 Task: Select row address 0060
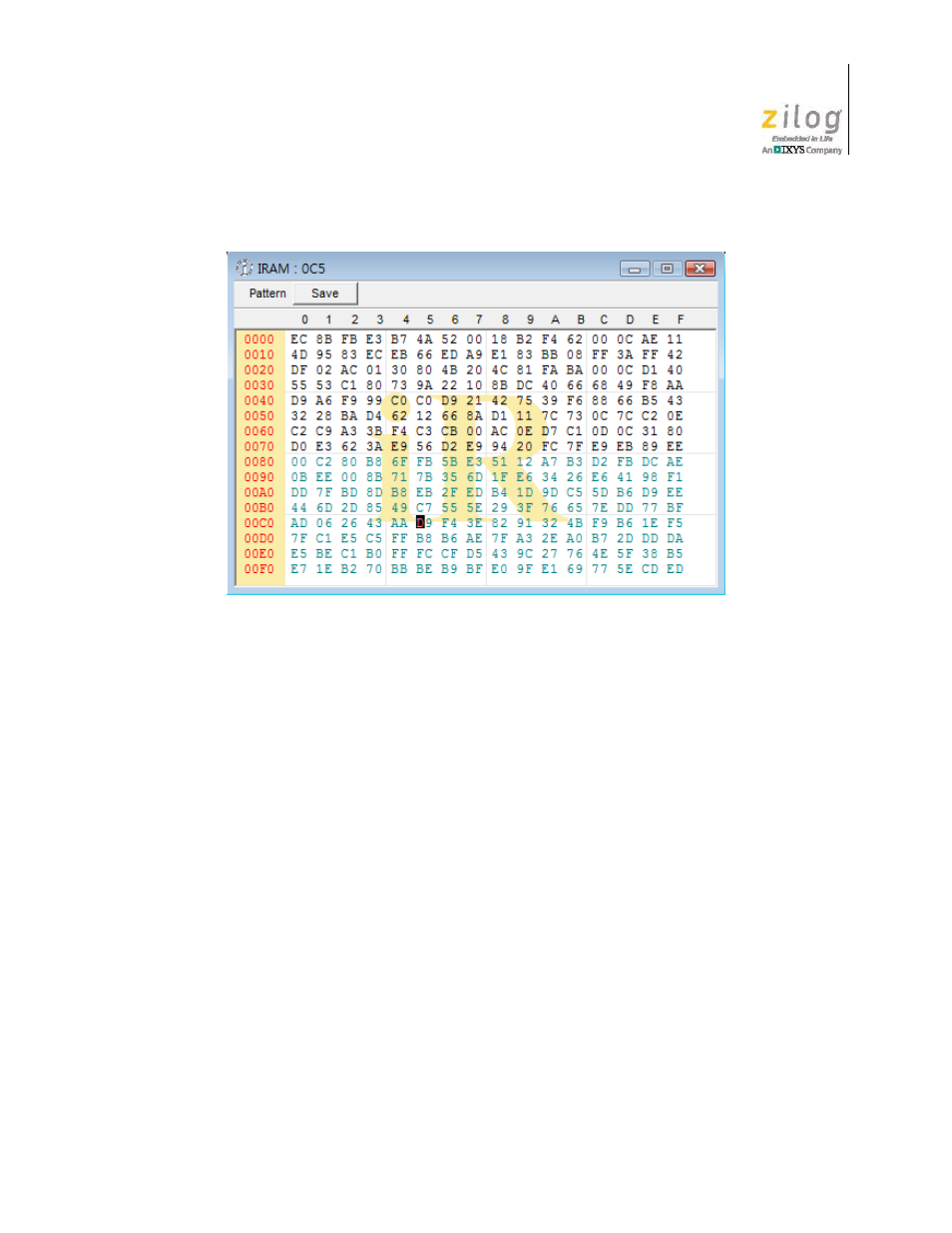coord(259,431)
